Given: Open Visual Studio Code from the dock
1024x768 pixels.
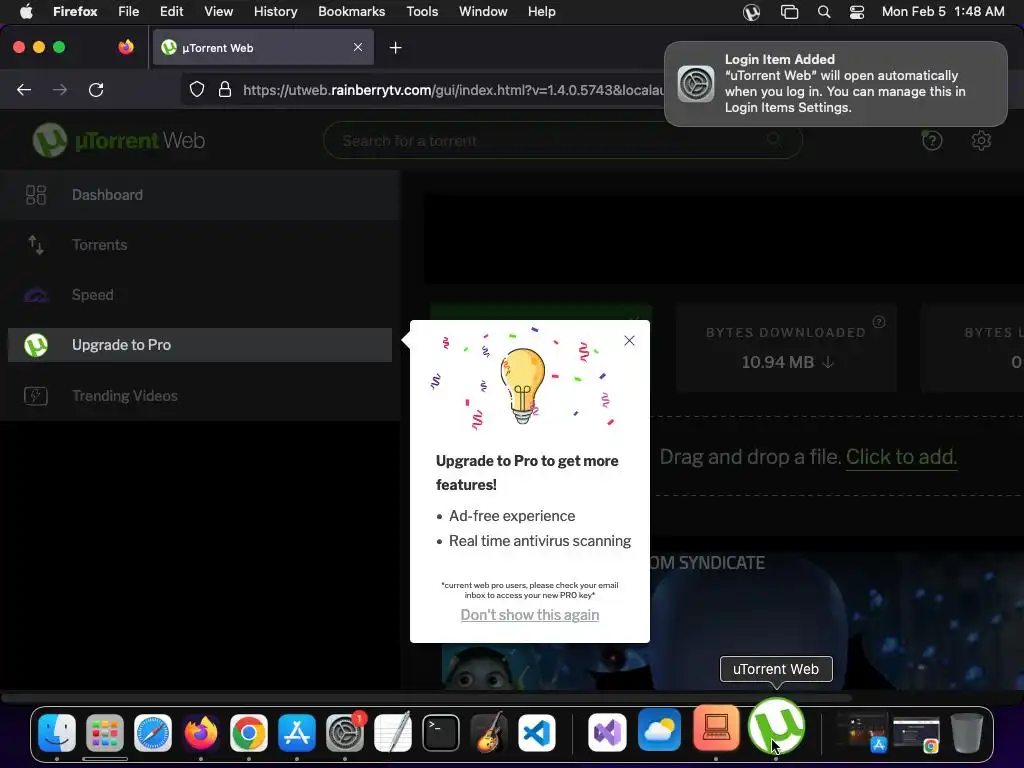Looking at the screenshot, I should tap(537, 733).
